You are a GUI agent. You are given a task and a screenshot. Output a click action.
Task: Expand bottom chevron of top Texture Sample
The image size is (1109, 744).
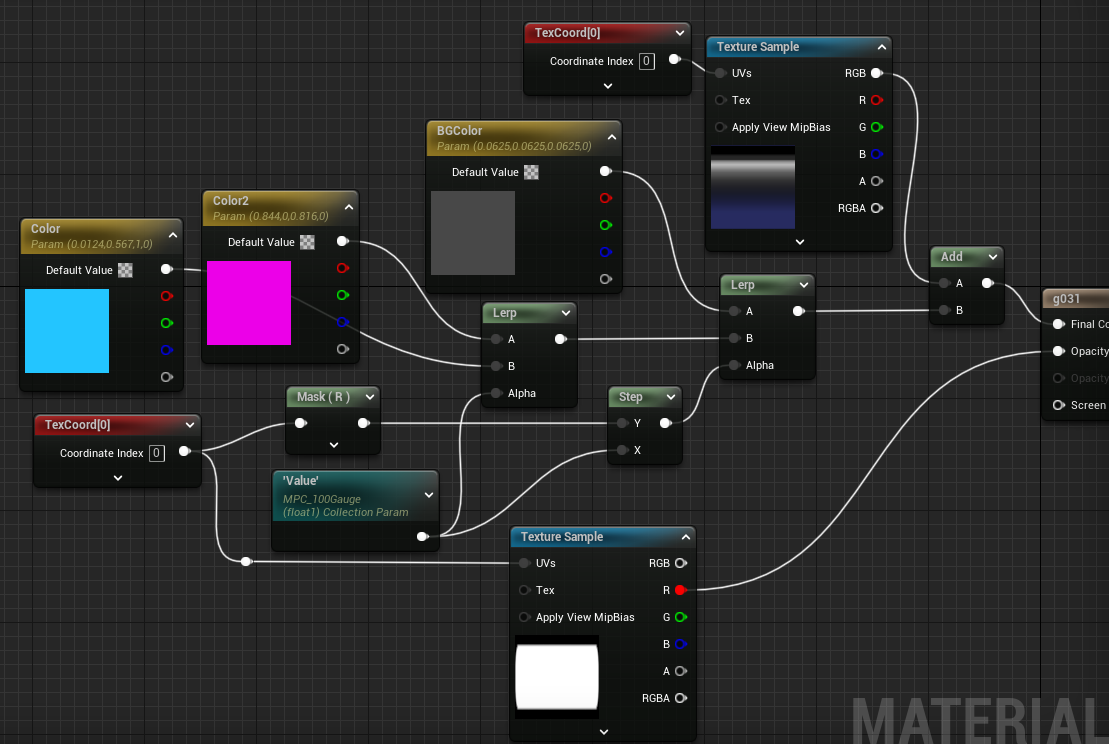click(x=800, y=242)
